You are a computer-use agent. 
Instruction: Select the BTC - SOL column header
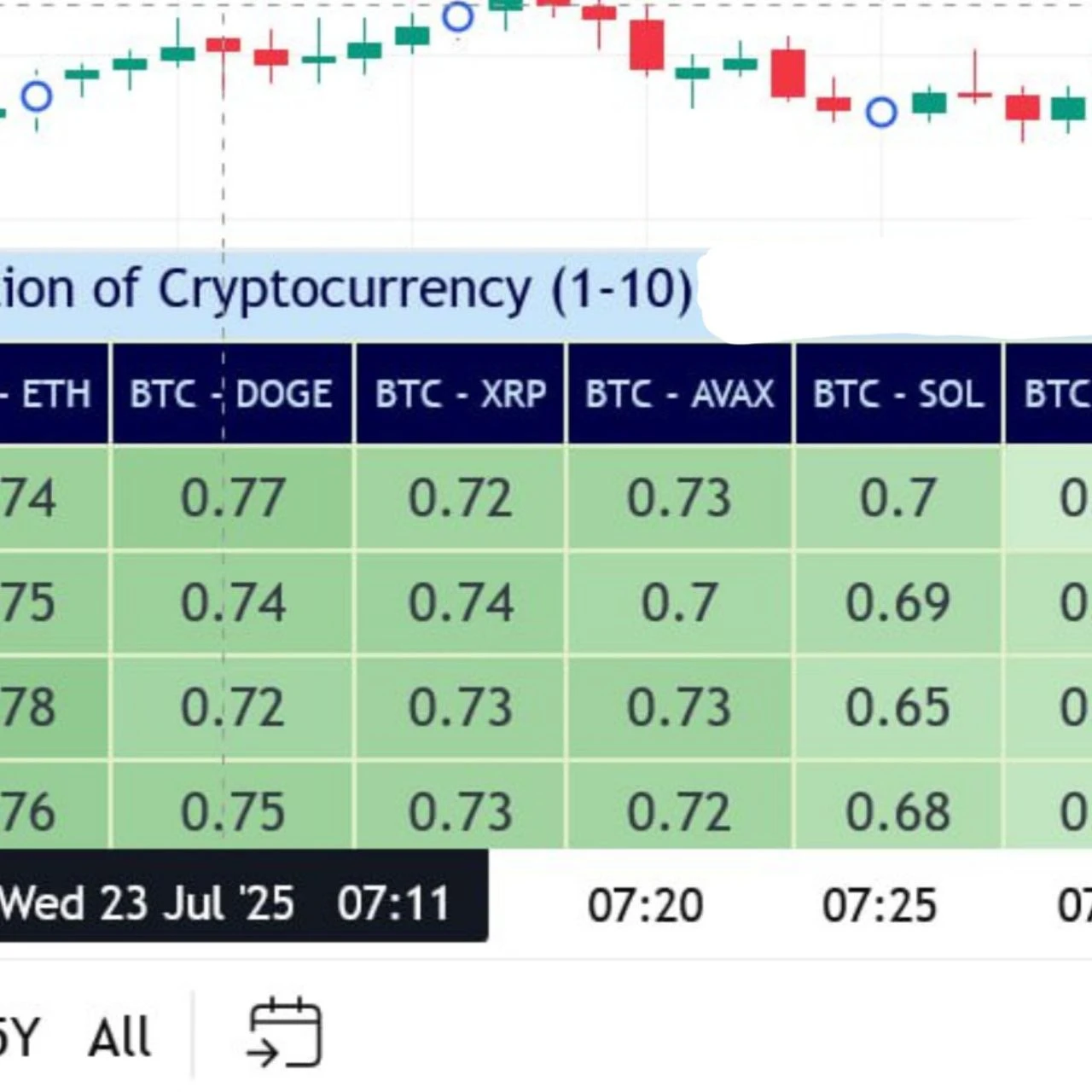coord(898,394)
